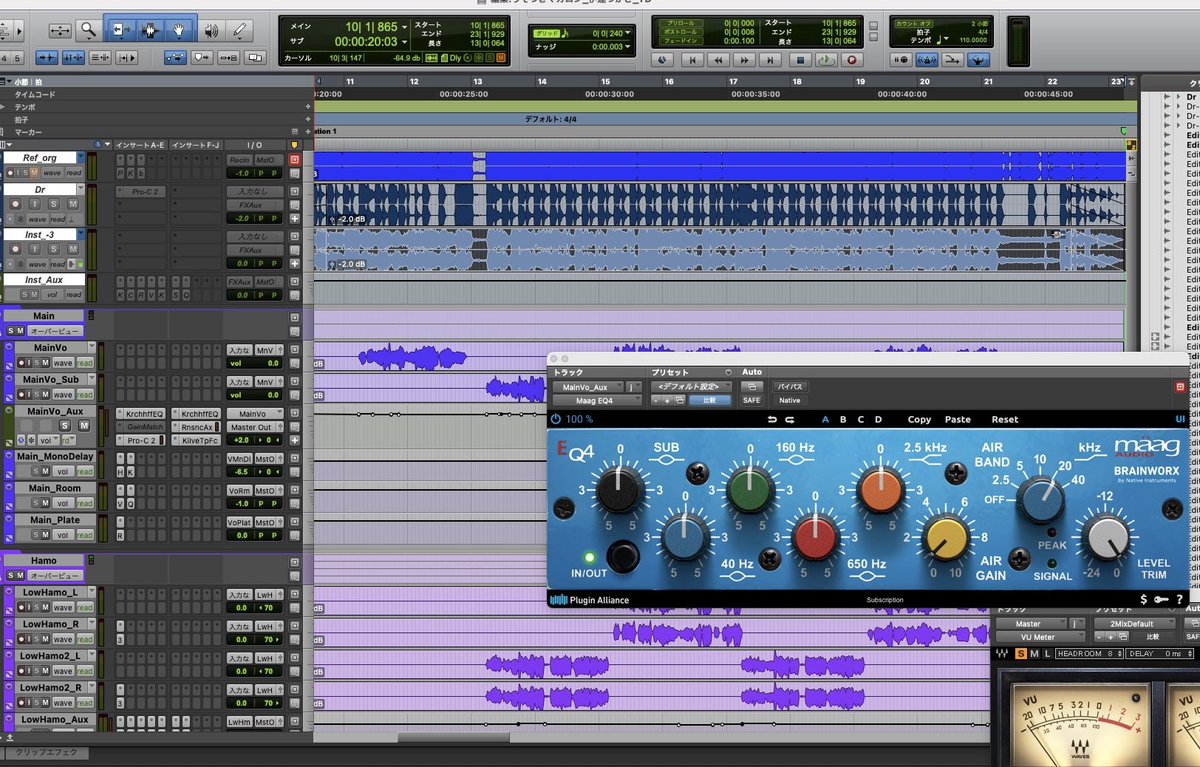Screen dimensions: 1200x767
Task: Click the Plugin Alliance key license icon
Action: click(1161, 600)
